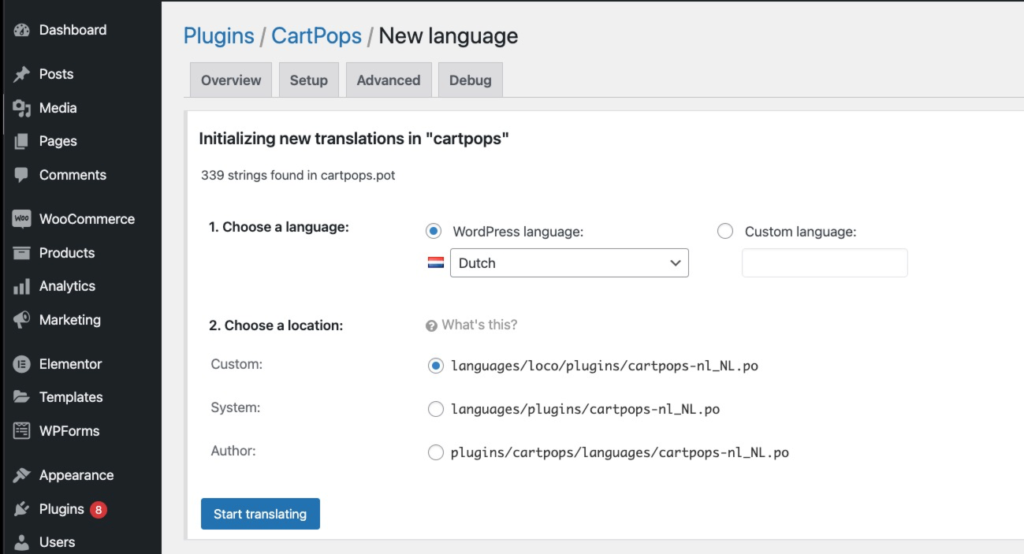Click the WordPress language label
Image resolution: width=1024 pixels, height=554 pixels.
click(x=518, y=232)
